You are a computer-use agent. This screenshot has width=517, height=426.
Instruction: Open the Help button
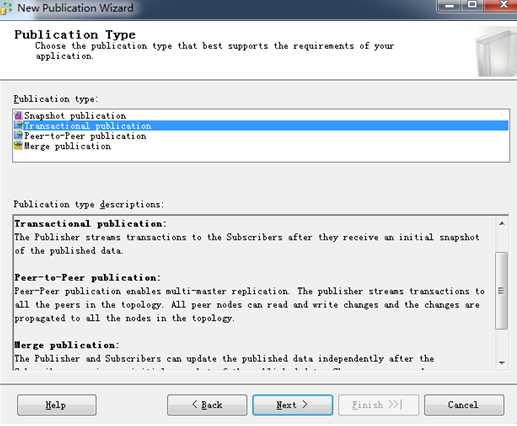(57, 405)
